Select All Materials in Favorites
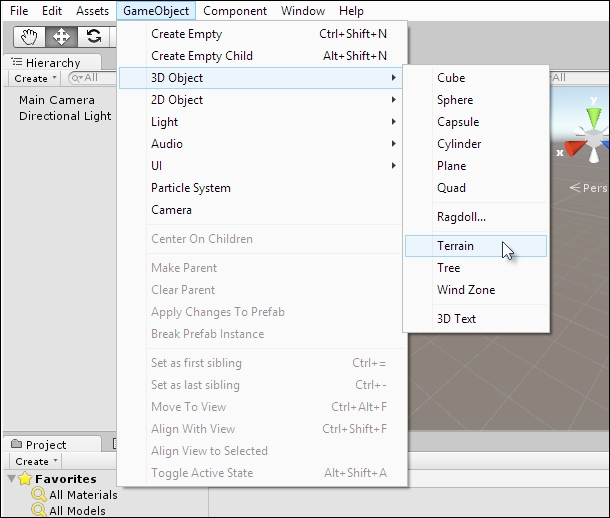 click(x=83, y=495)
